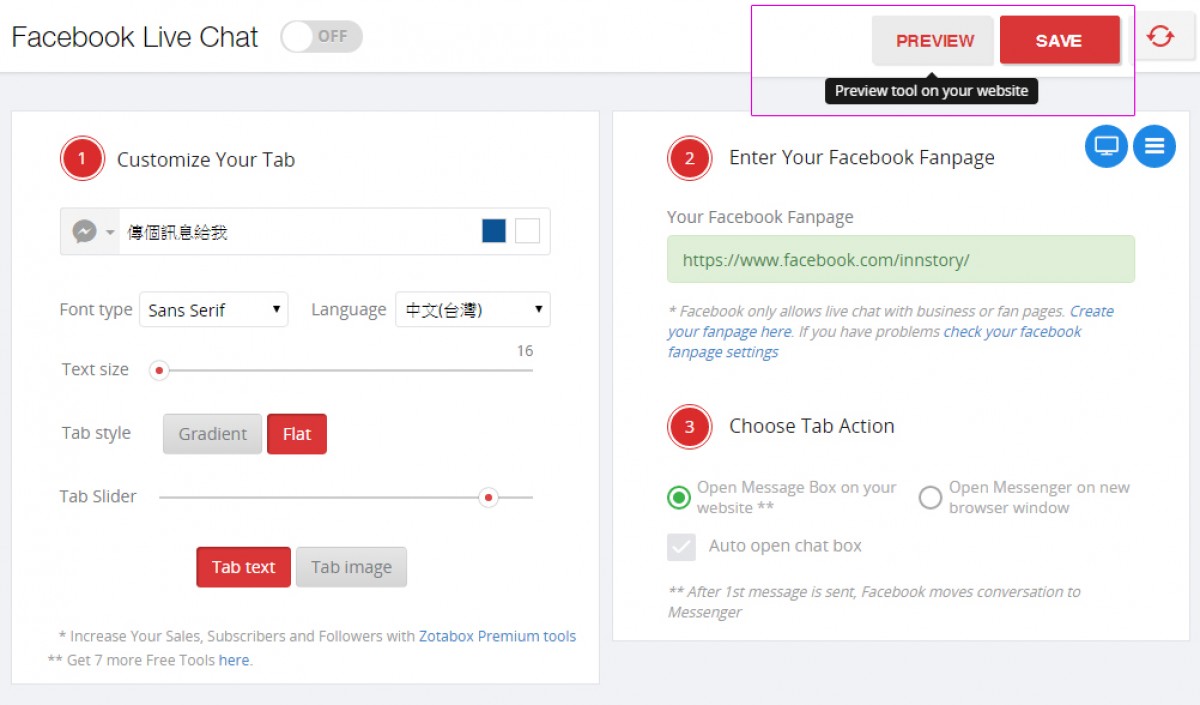Click the 'Customize Your Tab' heading
The image size is (1200, 705).
click(206, 160)
